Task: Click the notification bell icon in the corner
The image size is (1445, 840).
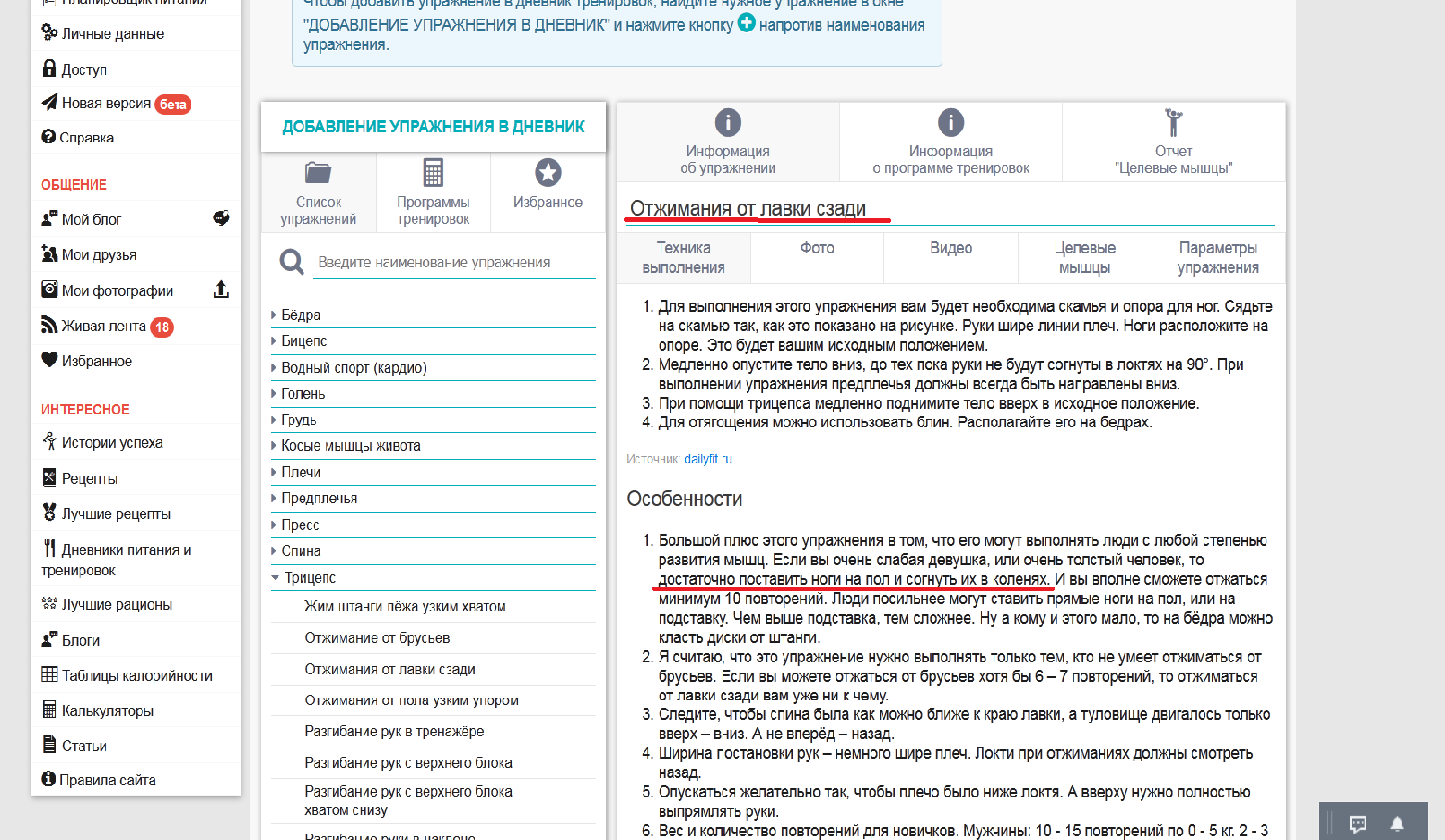Action: (x=1398, y=823)
